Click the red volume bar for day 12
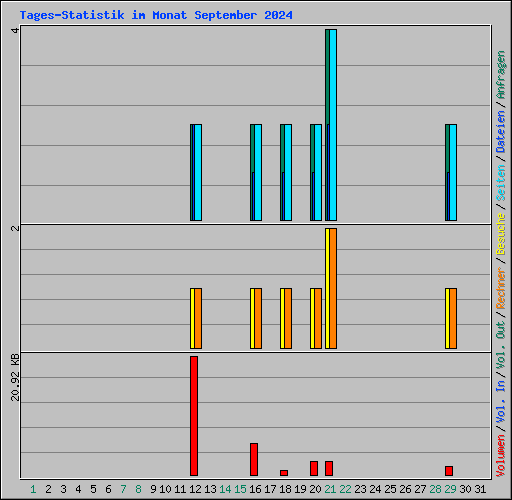This screenshot has height=500, width=512. tap(194, 416)
